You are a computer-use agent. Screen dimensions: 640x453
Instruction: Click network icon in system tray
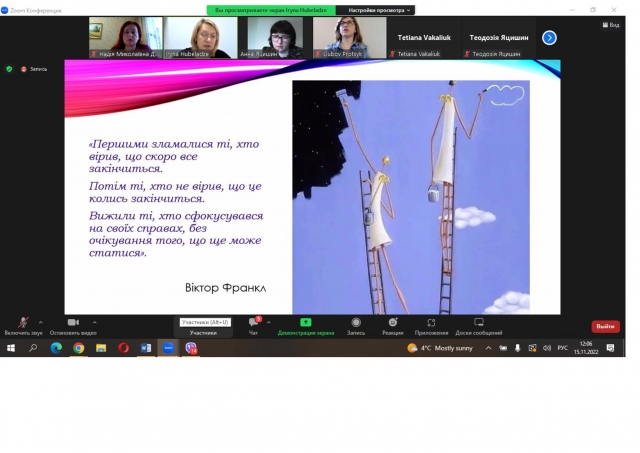(x=532, y=348)
